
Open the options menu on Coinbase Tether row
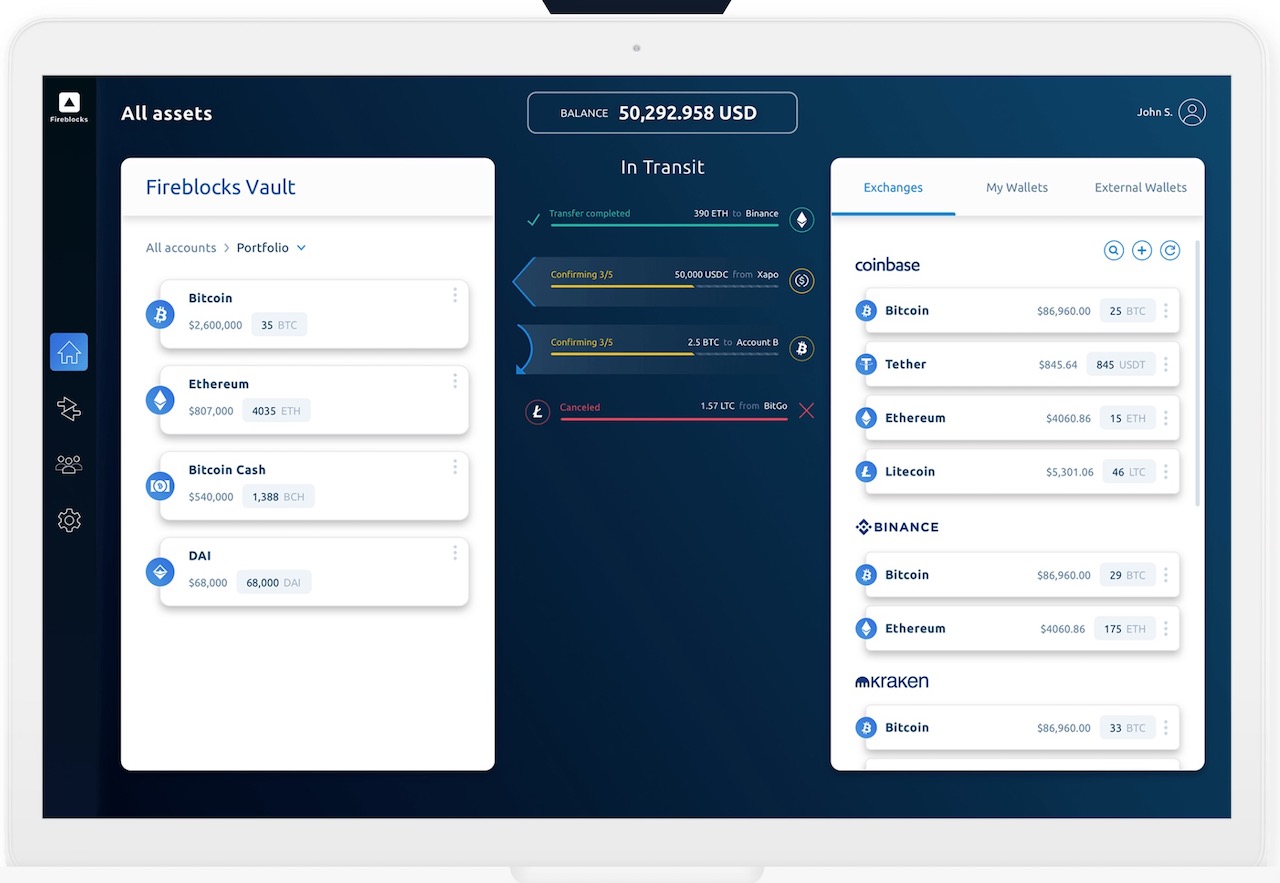pos(1166,365)
